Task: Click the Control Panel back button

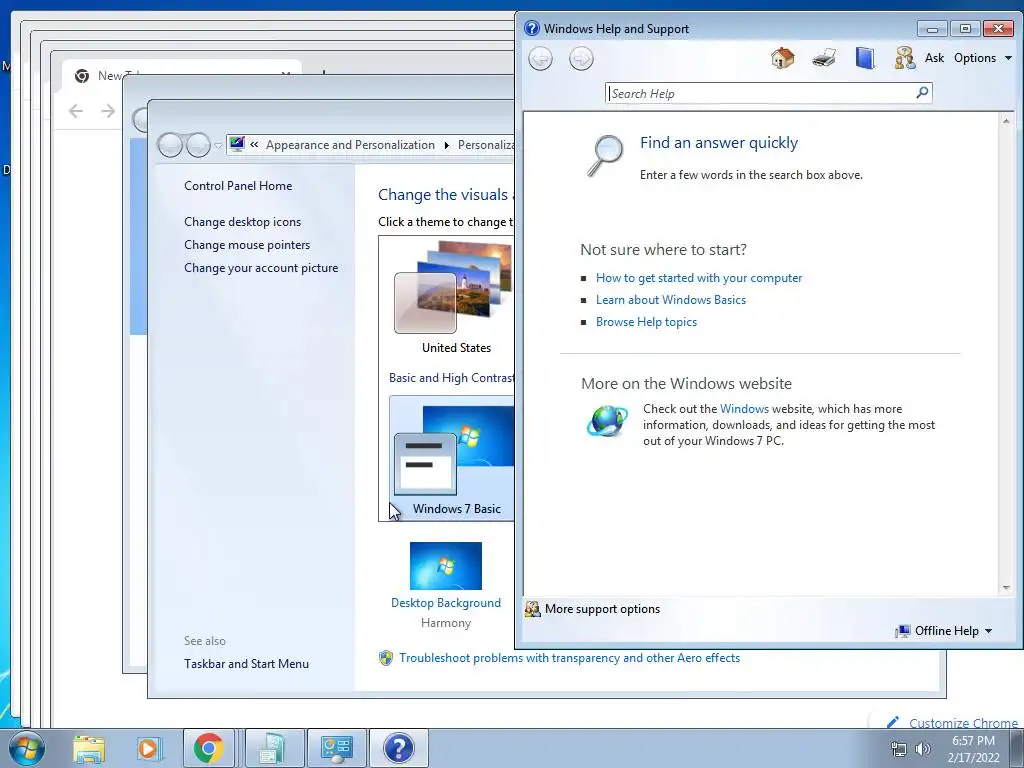Action: click(x=170, y=145)
